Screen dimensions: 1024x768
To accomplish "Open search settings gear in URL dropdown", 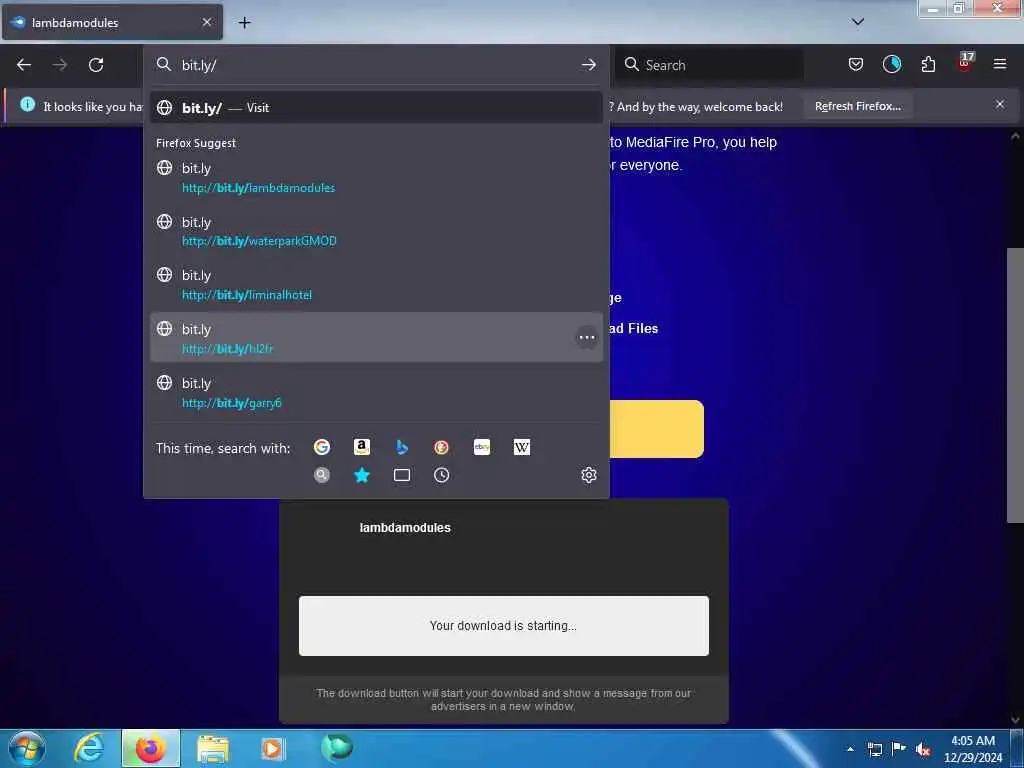I will coord(588,475).
